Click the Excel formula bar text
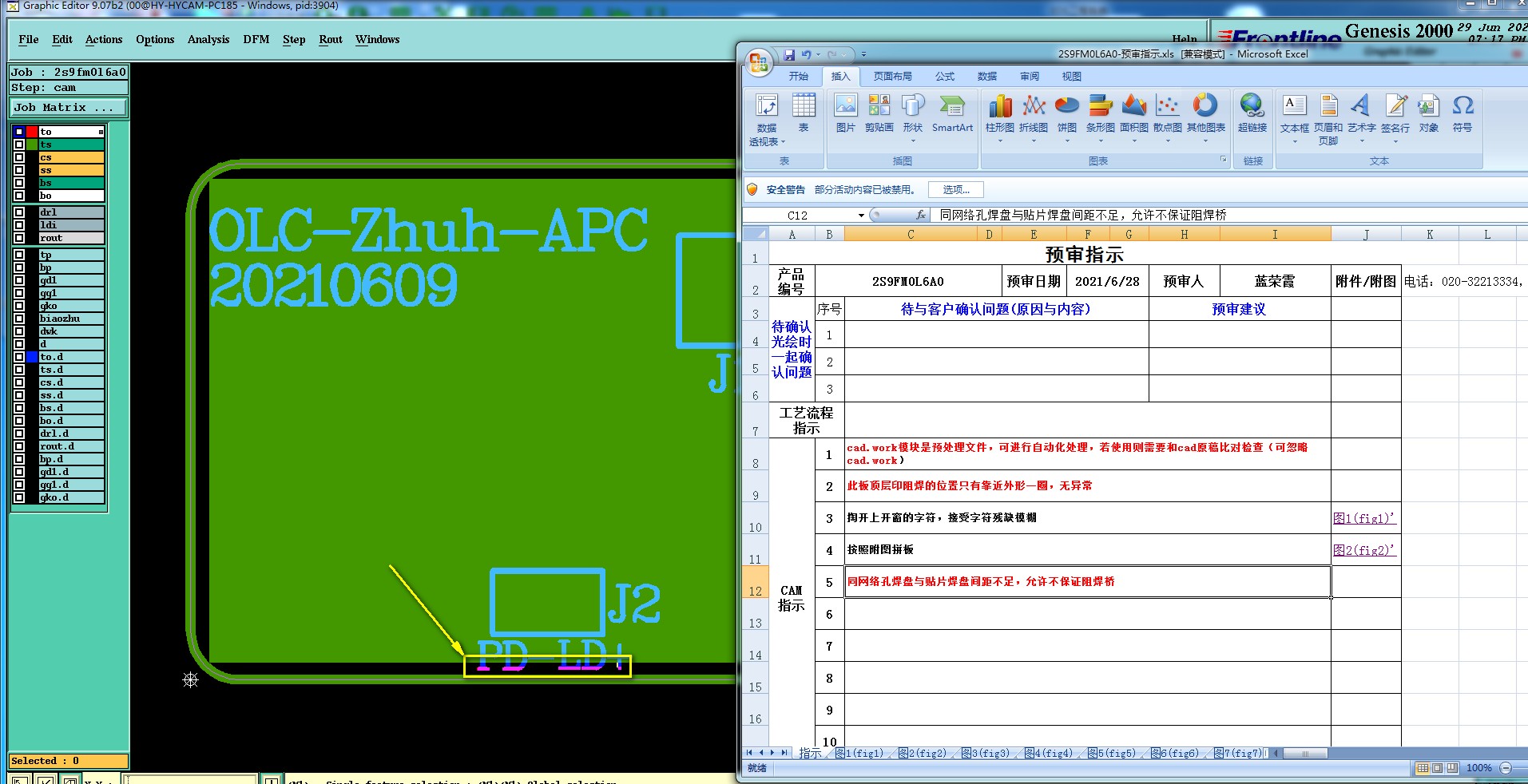The width and height of the screenshot is (1528, 784). 1082,215
